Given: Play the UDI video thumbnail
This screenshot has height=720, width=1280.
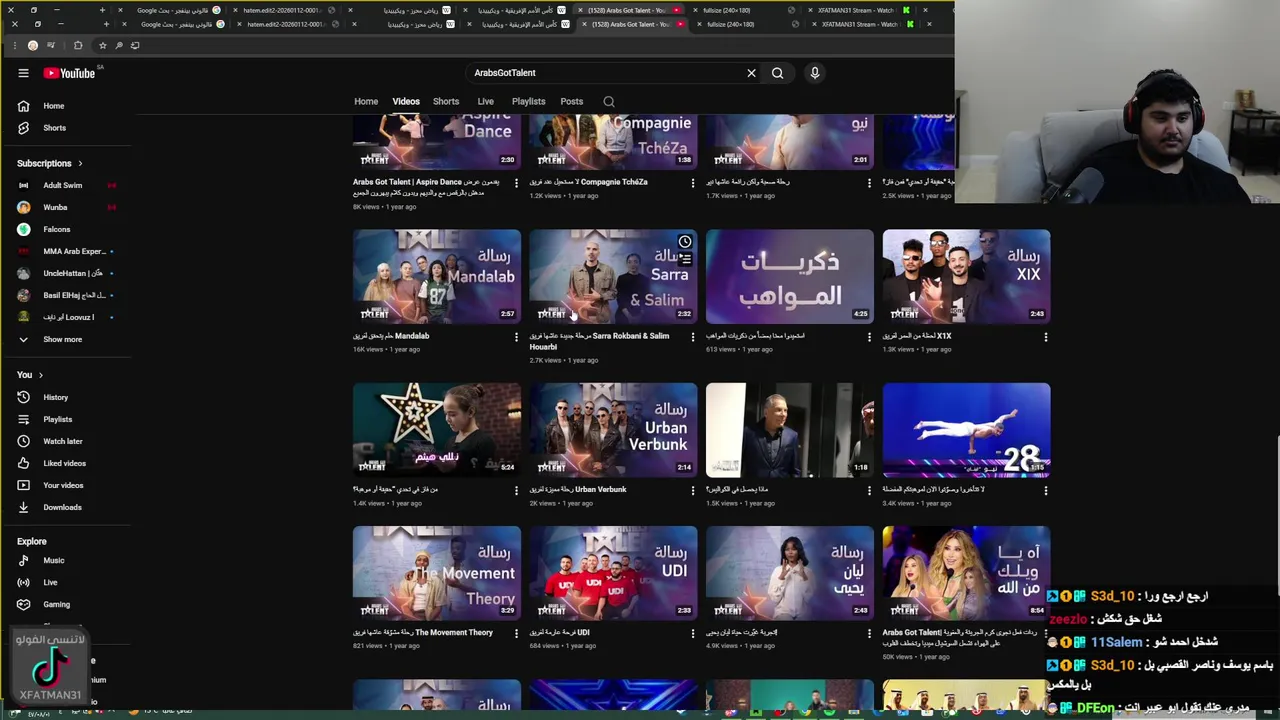Looking at the screenshot, I should 613,572.
